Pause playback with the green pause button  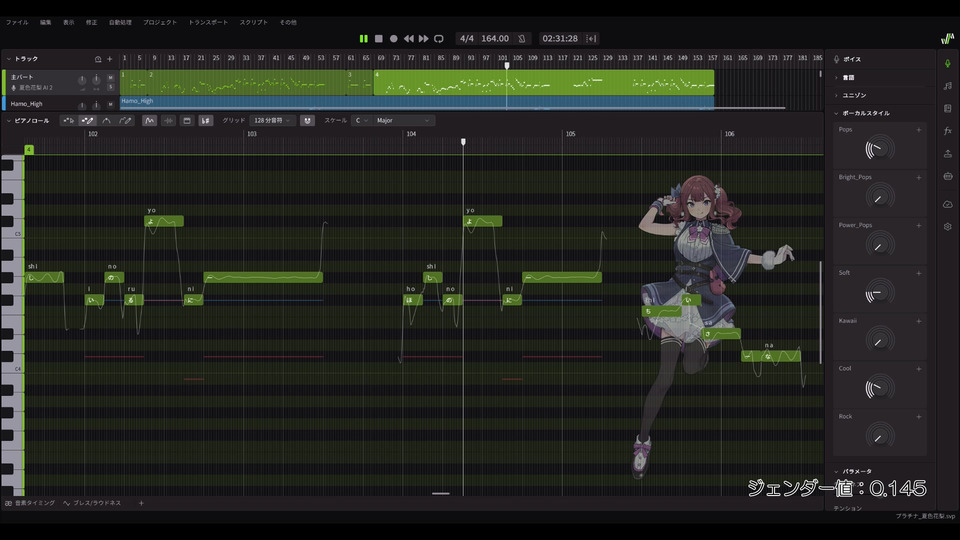[364, 38]
